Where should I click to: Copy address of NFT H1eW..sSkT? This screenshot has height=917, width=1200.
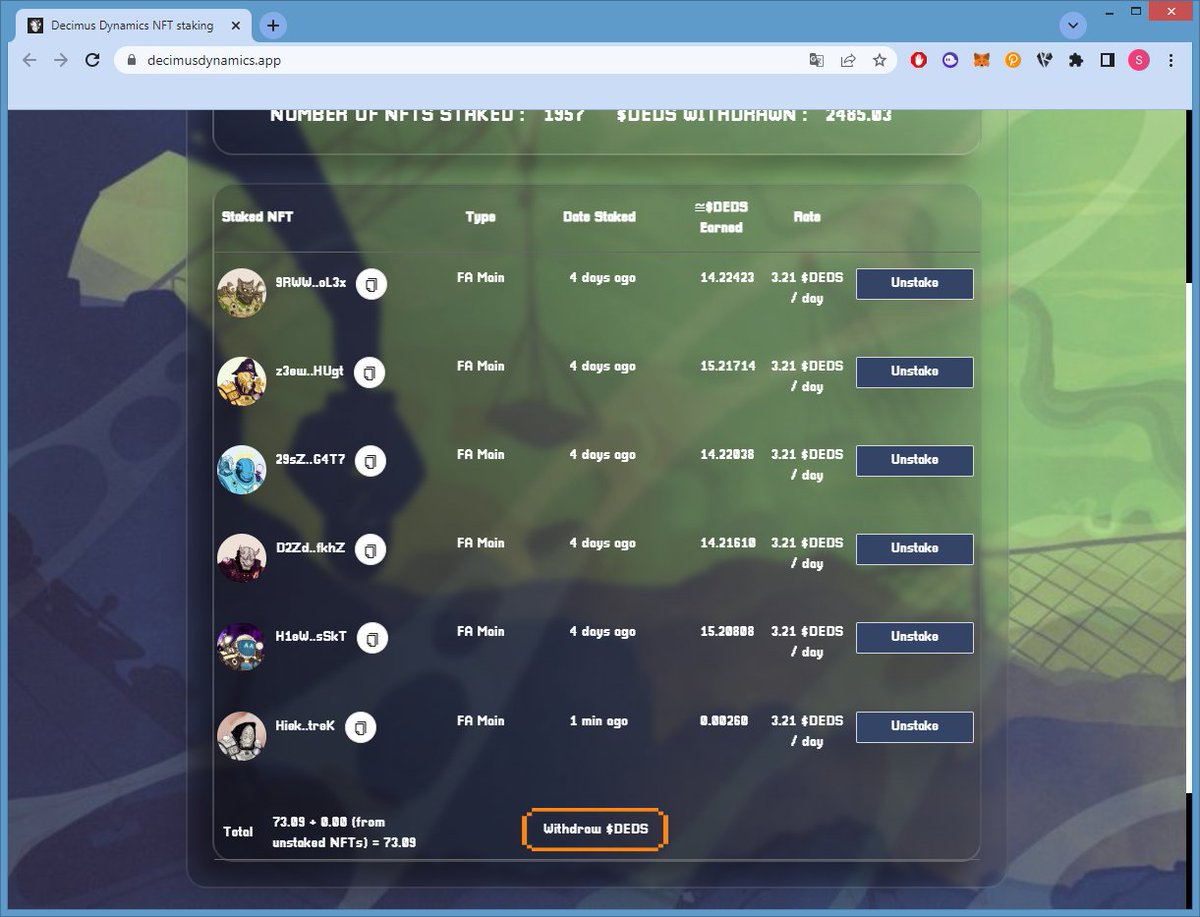point(372,637)
